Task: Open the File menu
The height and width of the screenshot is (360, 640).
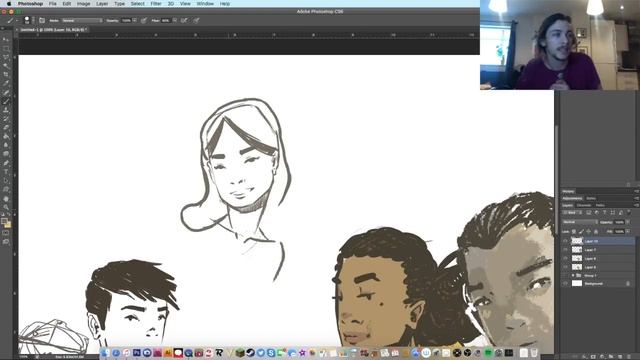Action: [x=53, y=3]
